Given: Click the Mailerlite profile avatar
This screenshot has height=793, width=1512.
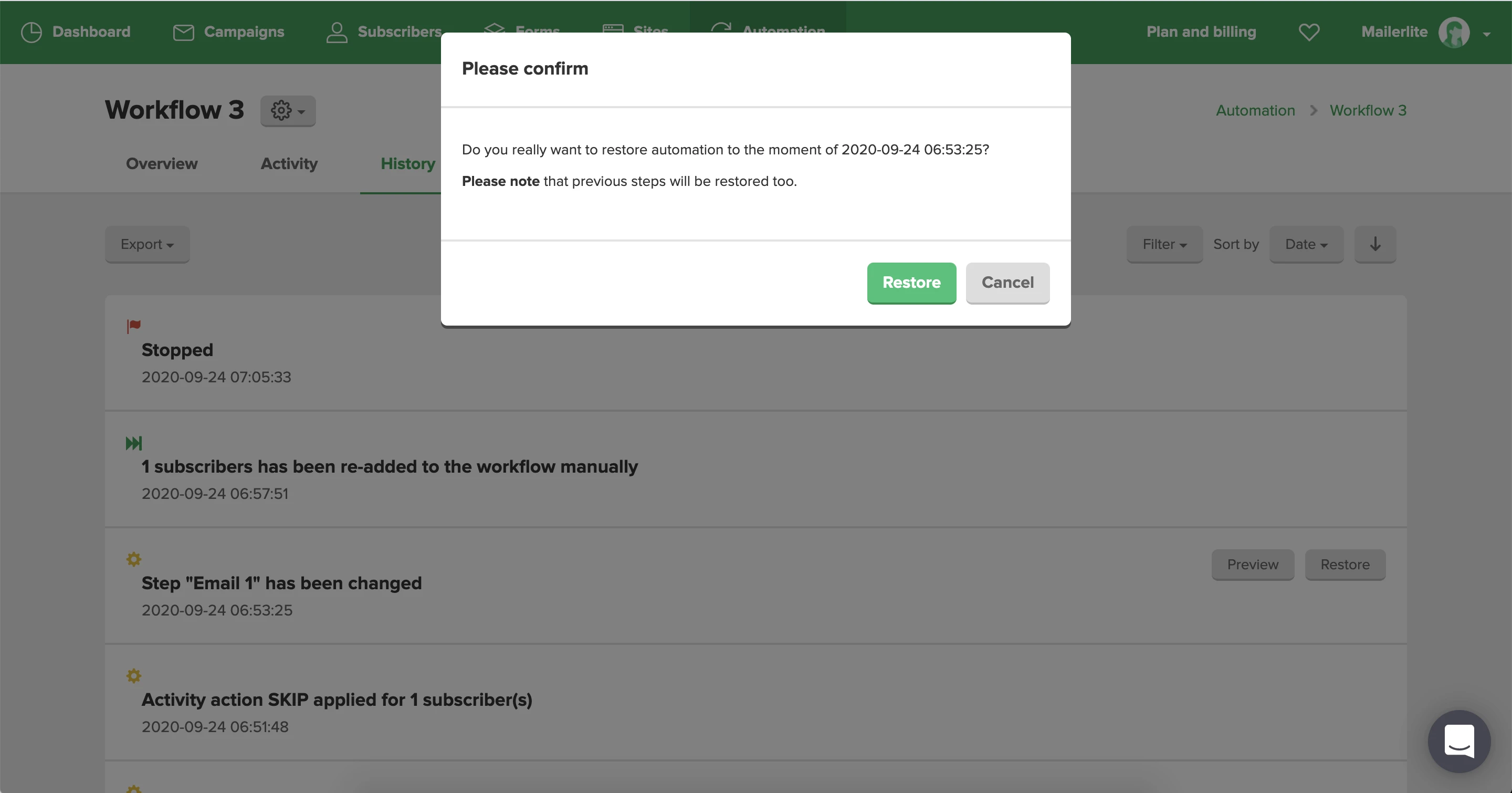Looking at the screenshot, I should 1453,32.
